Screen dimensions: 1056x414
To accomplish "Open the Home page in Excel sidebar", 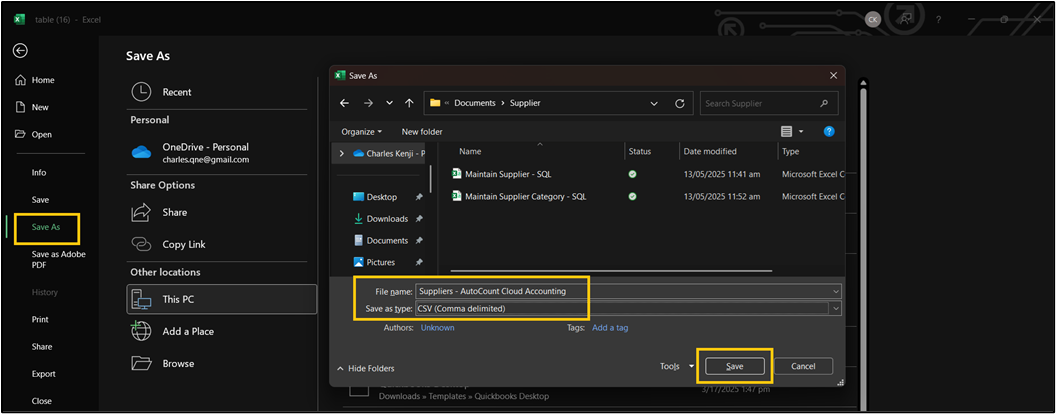I will [x=35, y=80].
